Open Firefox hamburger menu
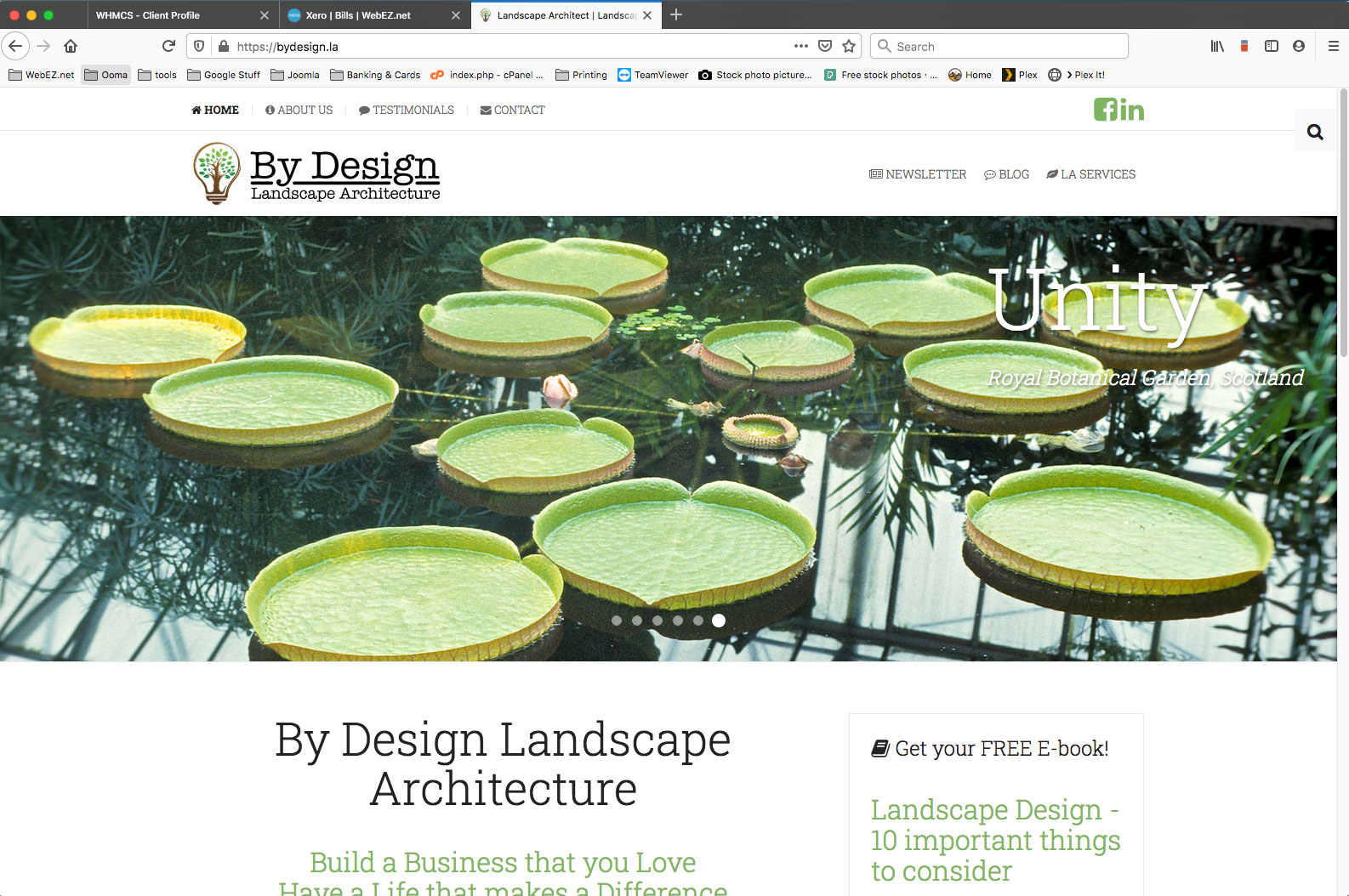Viewport: 1349px width, 896px height. (x=1333, y=46)
